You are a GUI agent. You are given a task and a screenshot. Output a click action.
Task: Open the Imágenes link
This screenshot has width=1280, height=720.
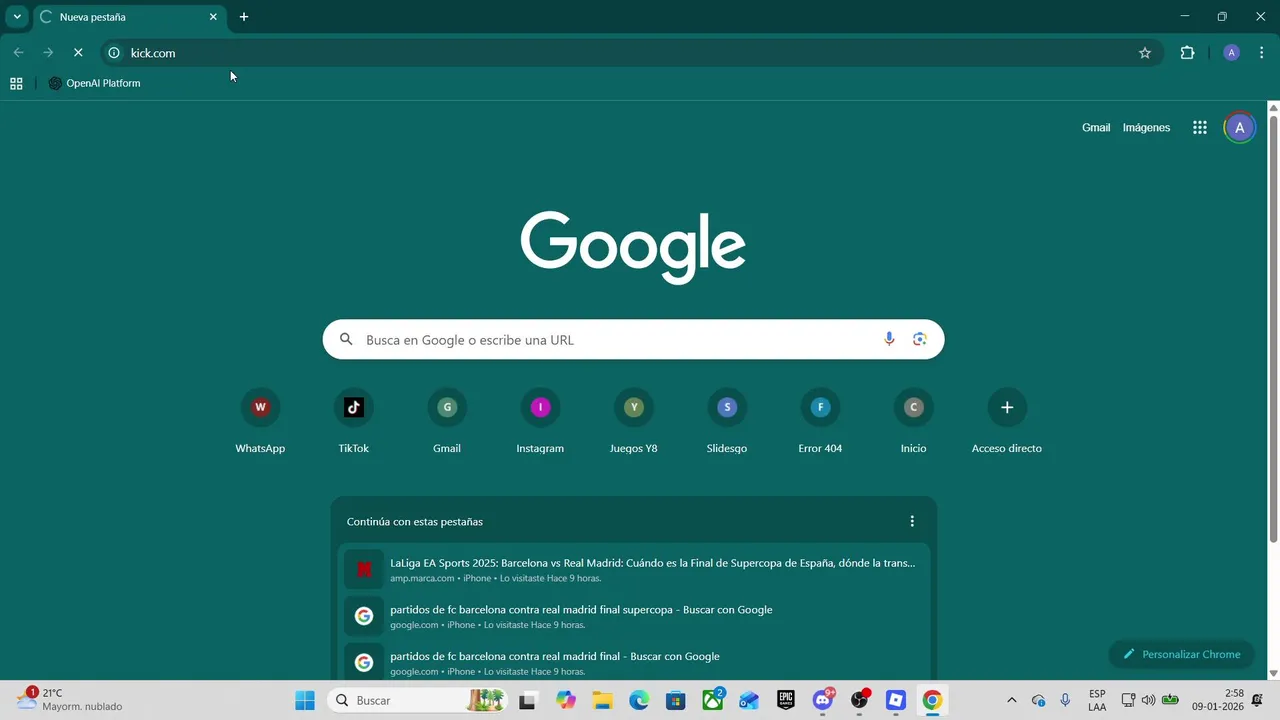[1146, 128]
